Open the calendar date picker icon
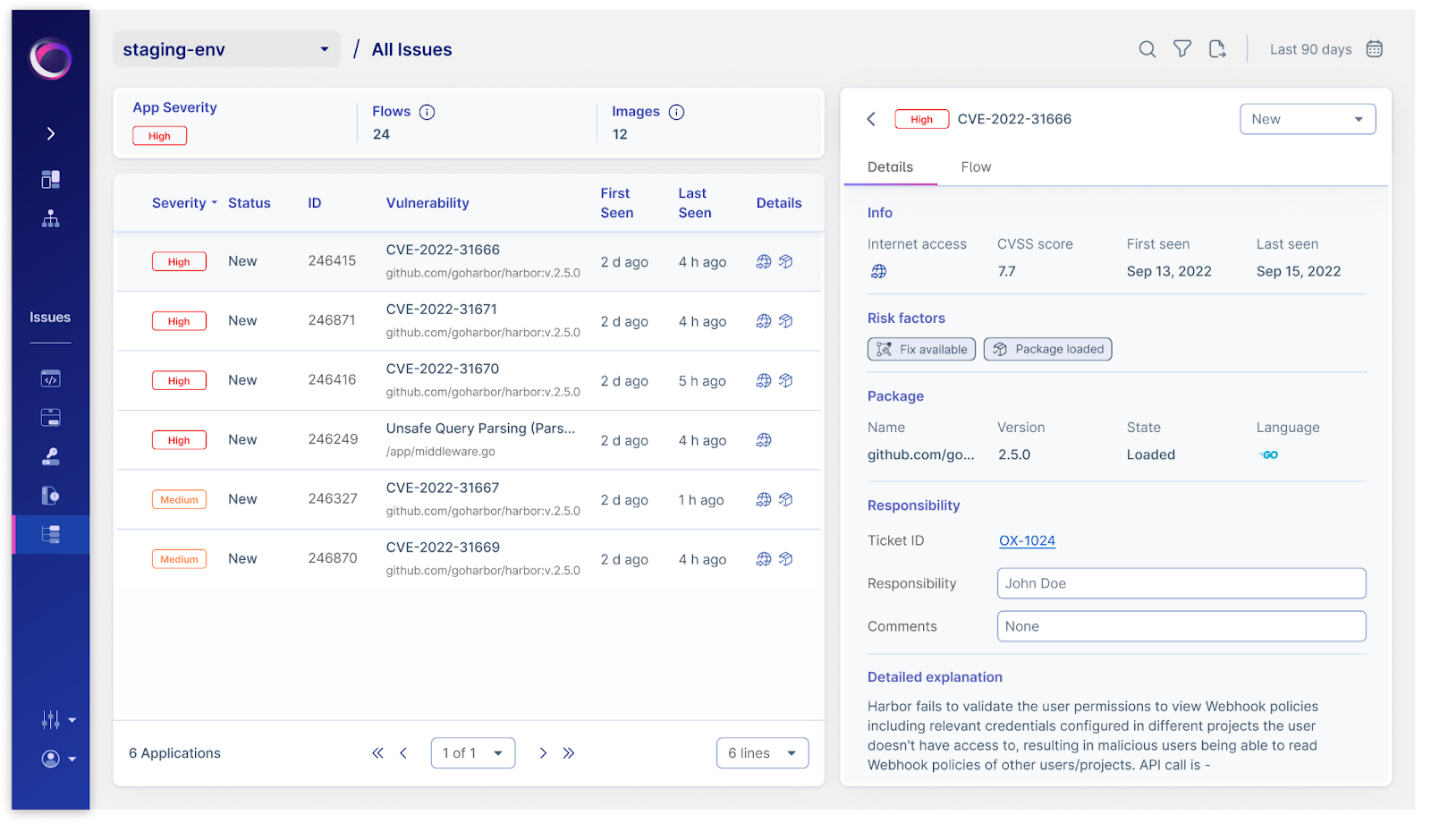This screenshot has height=832, width=1431. coord(1375,49)
